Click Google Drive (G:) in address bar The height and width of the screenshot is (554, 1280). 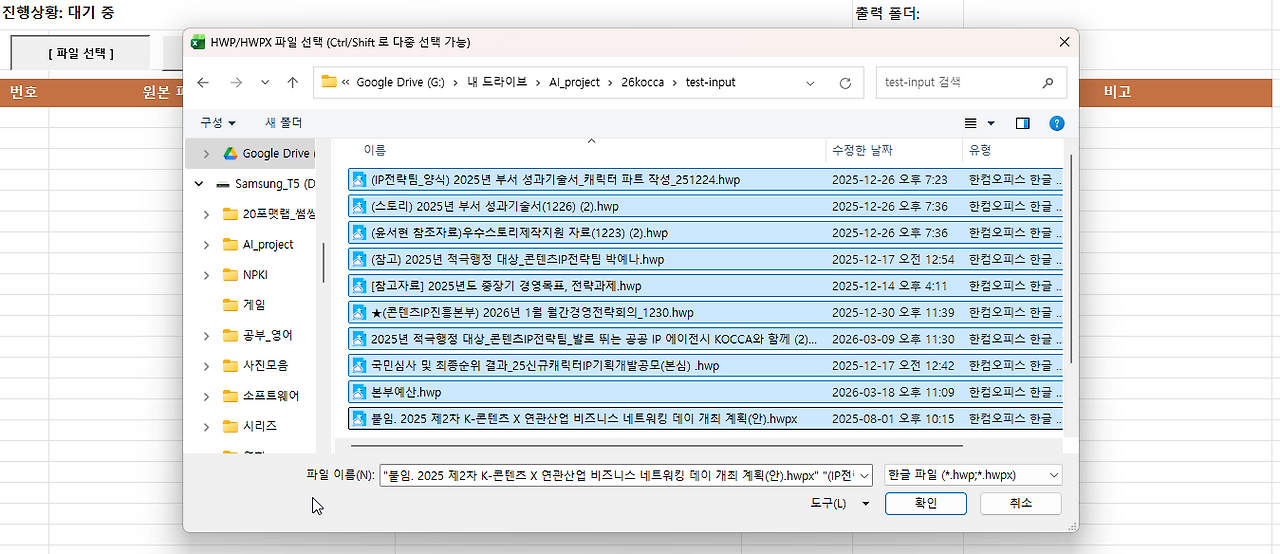[400, 83]
